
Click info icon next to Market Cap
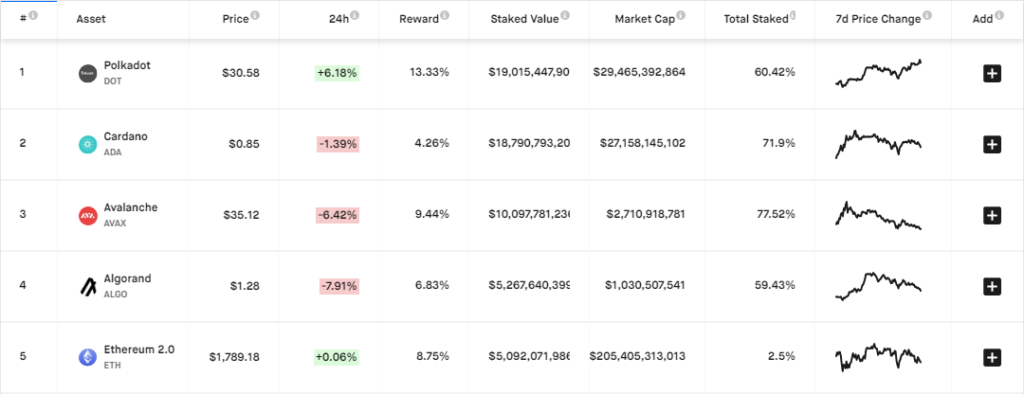point(681,15)
